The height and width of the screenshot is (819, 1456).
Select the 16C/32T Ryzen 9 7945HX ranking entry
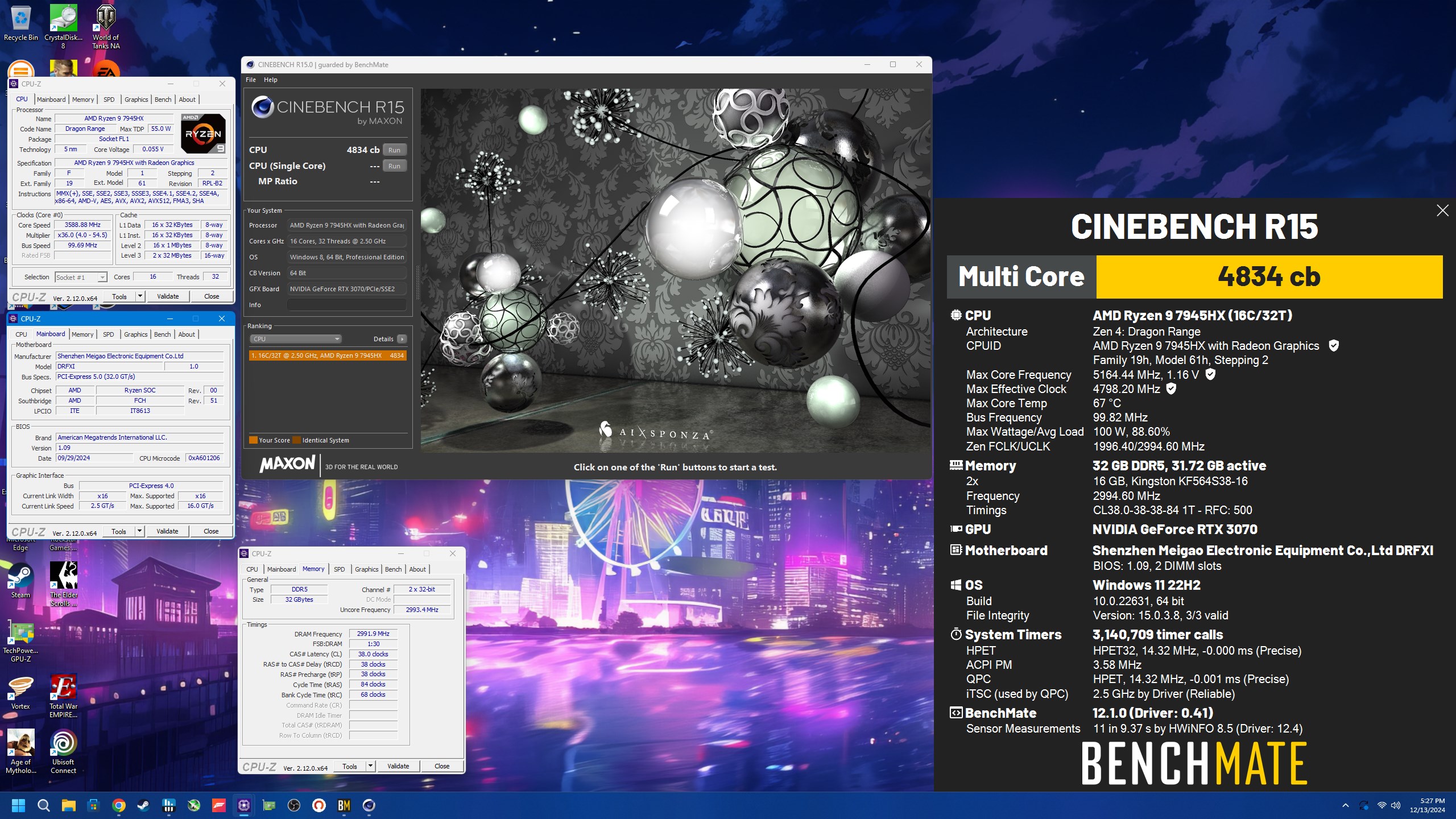point(328,355)
